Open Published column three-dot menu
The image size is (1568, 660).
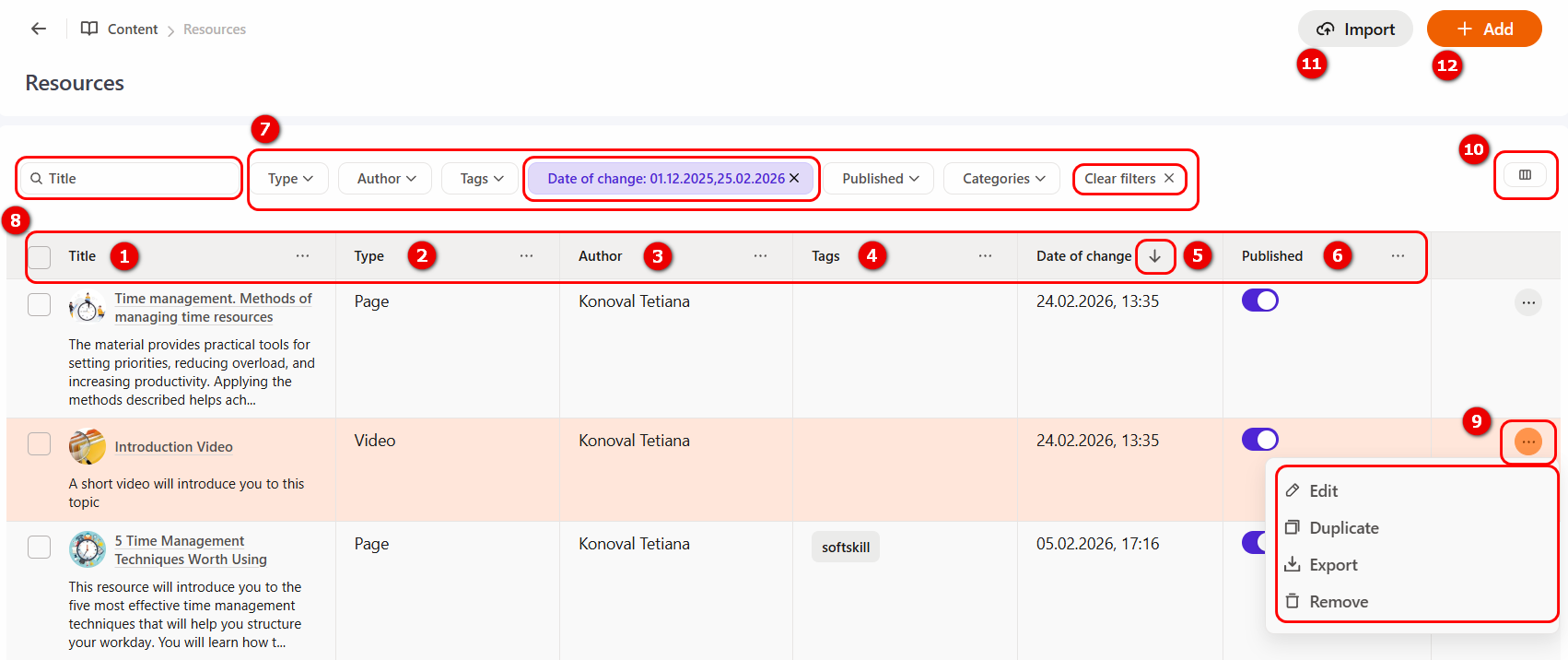coord(1398,256)
